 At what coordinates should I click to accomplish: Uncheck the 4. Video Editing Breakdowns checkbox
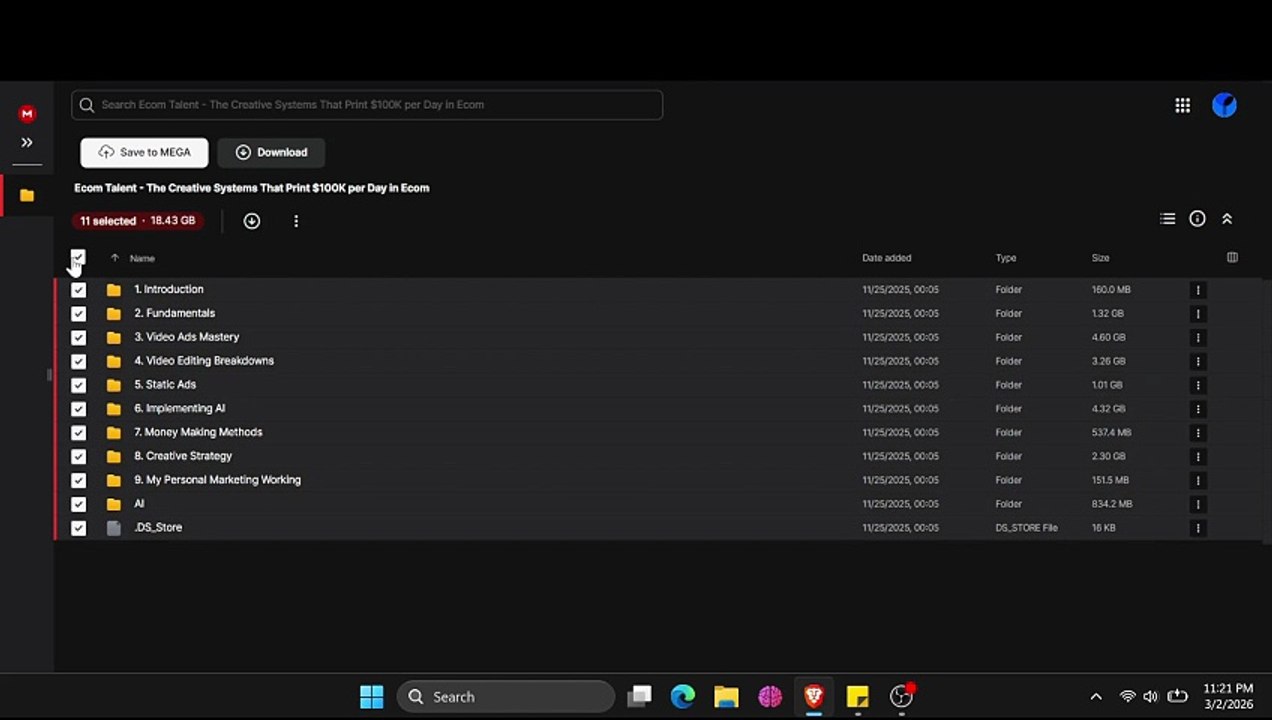tap(78, 361)
